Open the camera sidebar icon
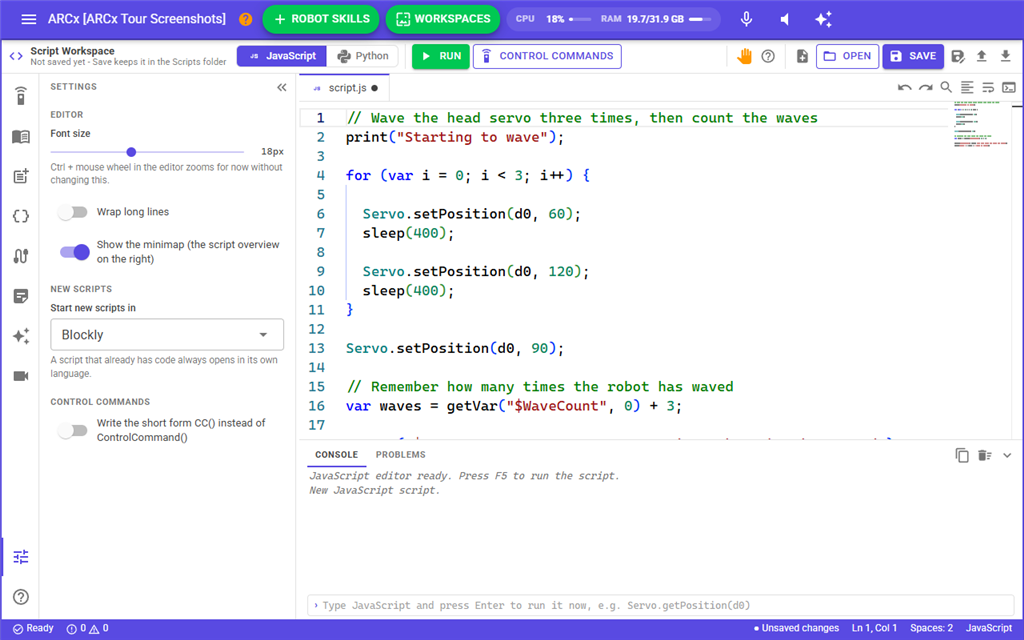The width and height of the screenshot is (1024, 640). click(21, 376)
